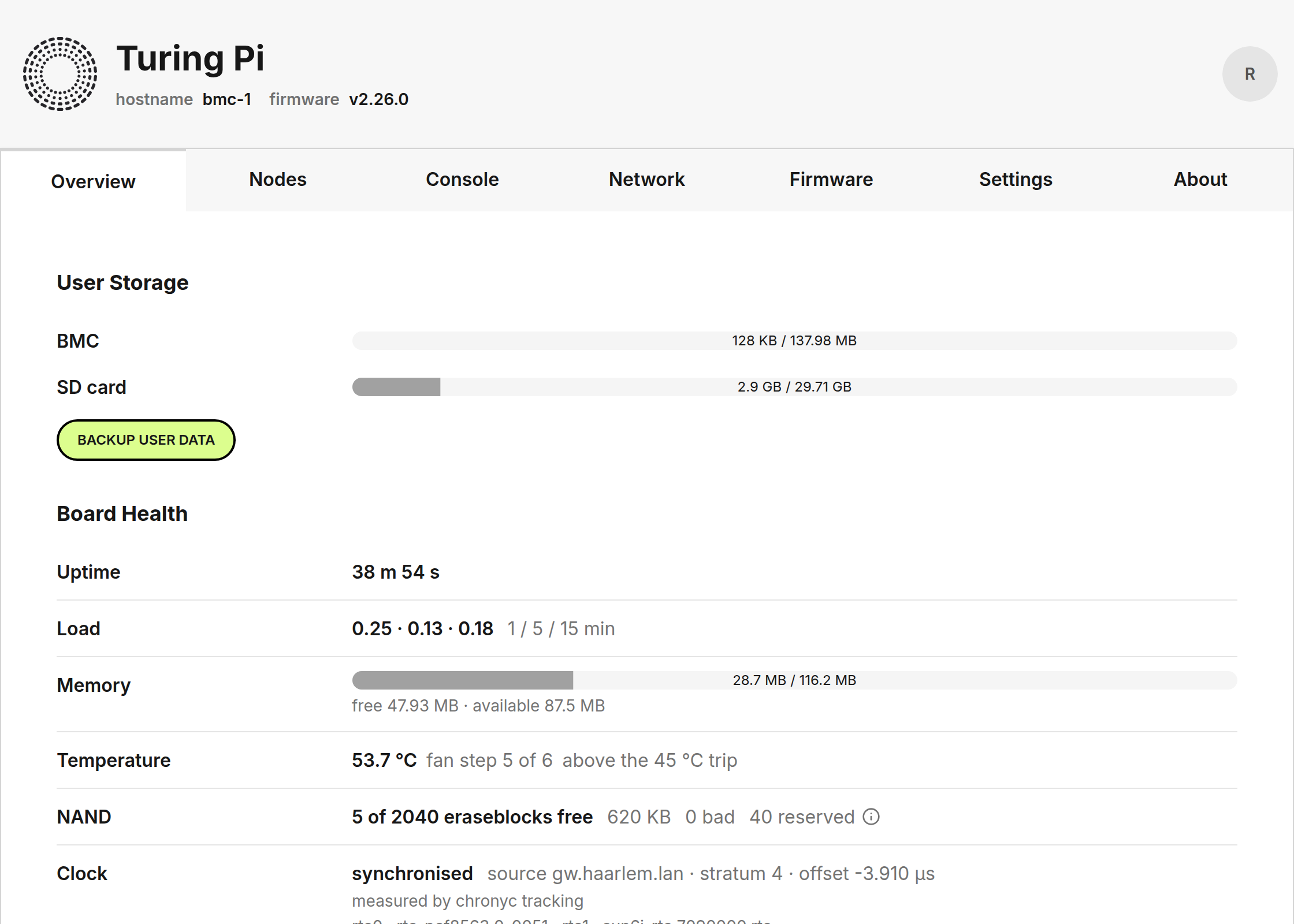Click the 620 KB NAND value
1294x924 pixels.
[639, 817]
